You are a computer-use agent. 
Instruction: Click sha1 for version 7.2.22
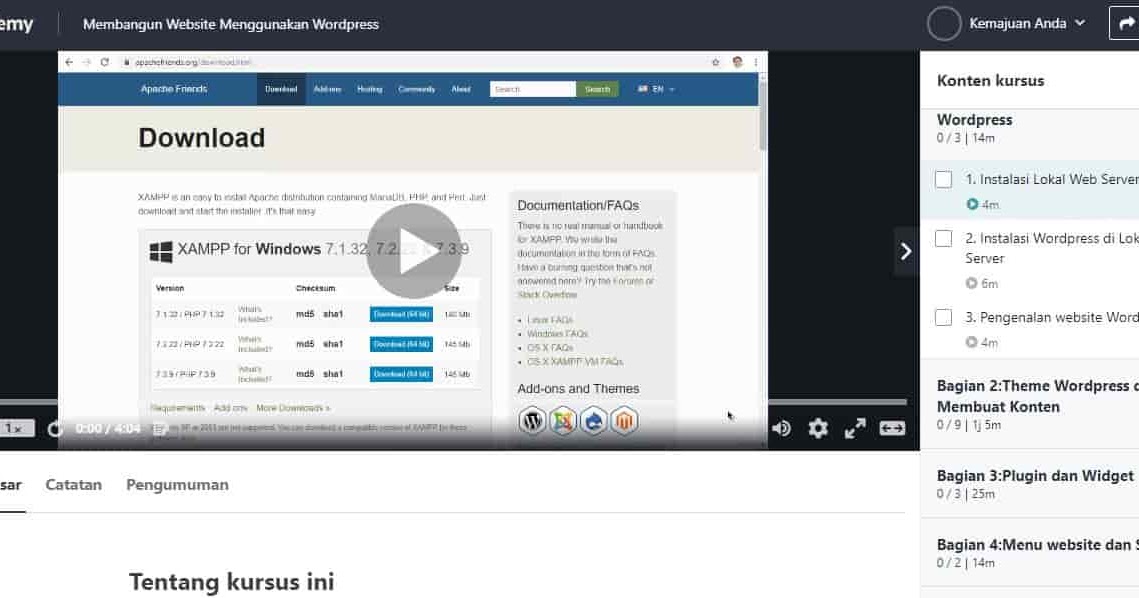333,344
